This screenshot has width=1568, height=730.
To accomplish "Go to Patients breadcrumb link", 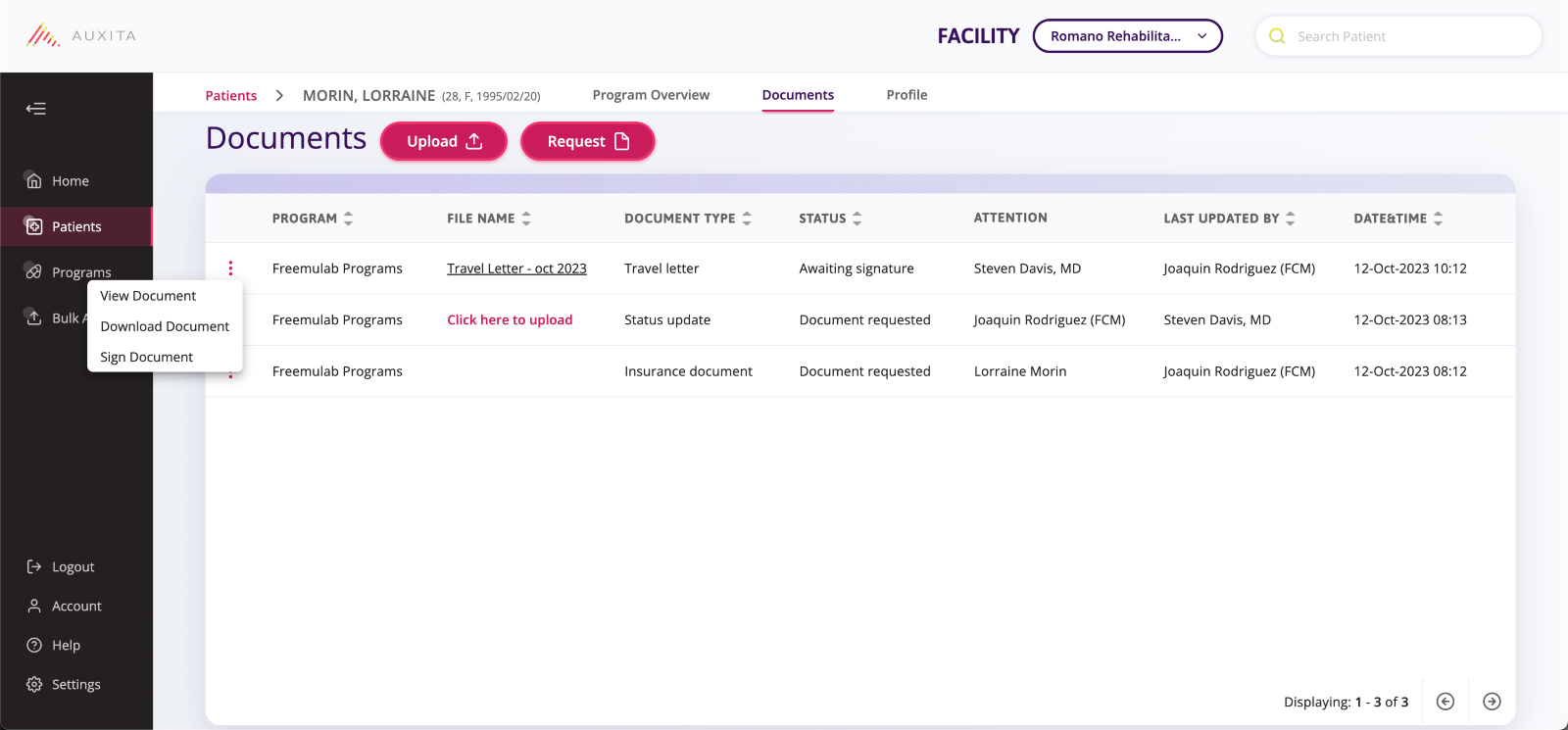I will pyautogui.click(x=231, y=96).
